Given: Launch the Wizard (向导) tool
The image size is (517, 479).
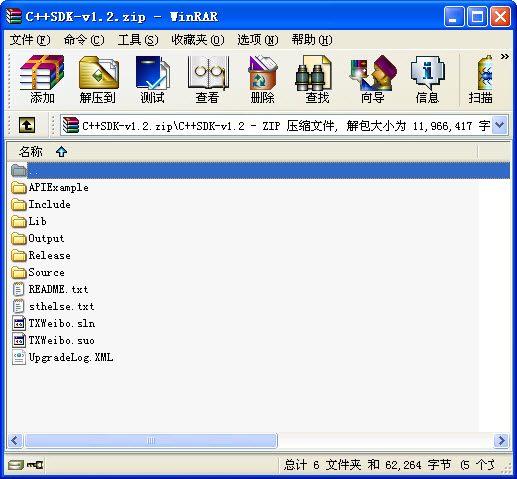Looking at the screenshot, I should pos(373,79).
